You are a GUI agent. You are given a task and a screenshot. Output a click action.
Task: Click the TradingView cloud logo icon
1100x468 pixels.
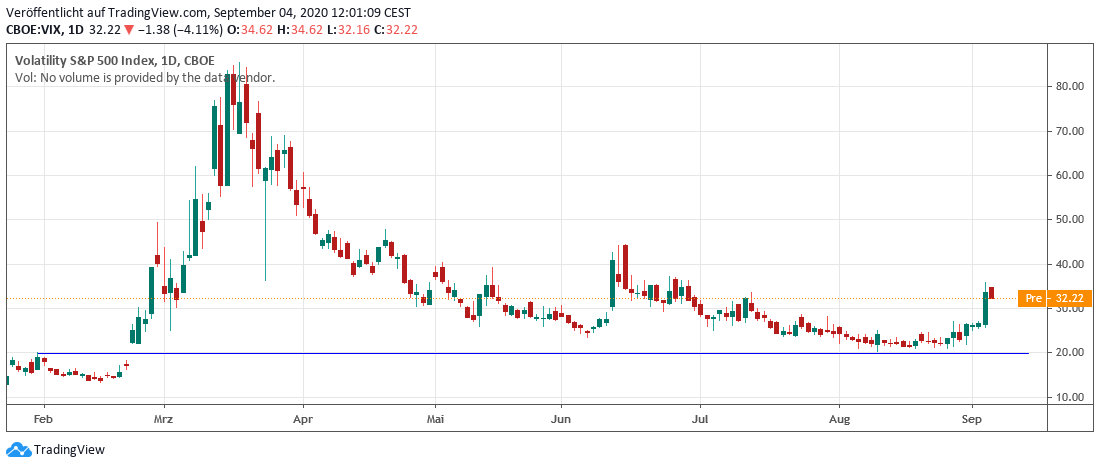18,450
